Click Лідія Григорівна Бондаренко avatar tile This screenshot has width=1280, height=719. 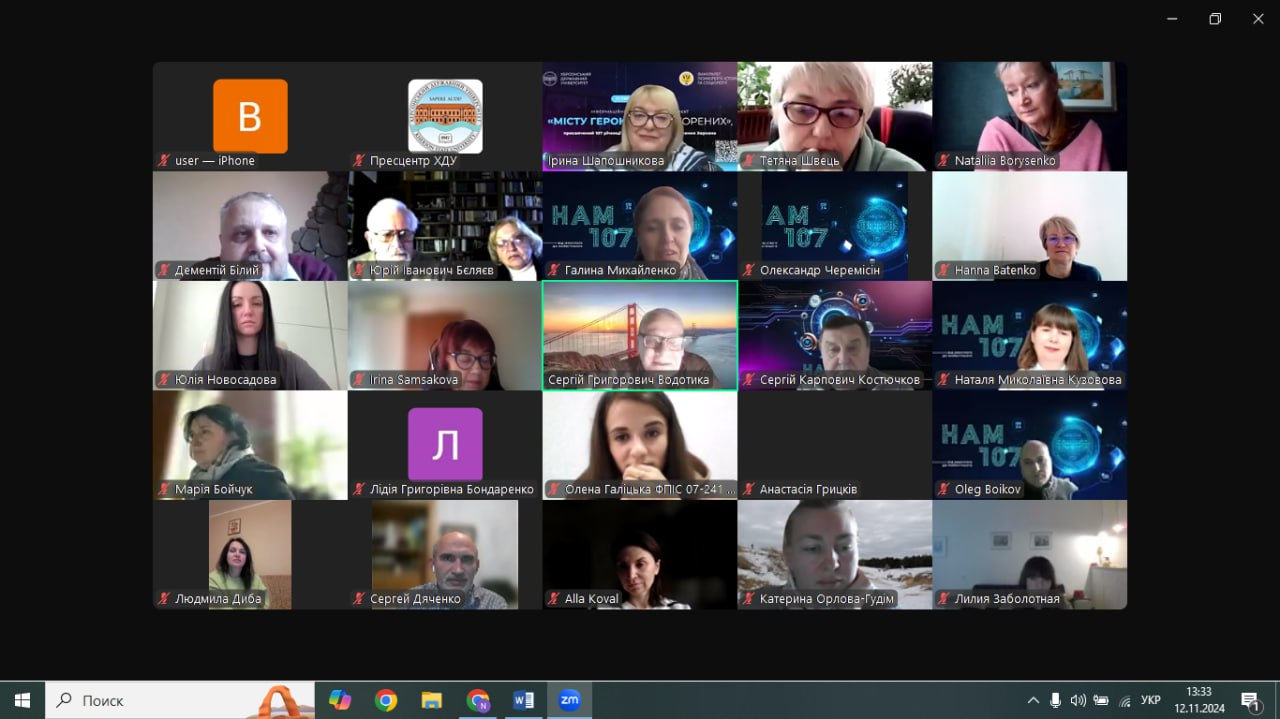(x=445, y=445)
